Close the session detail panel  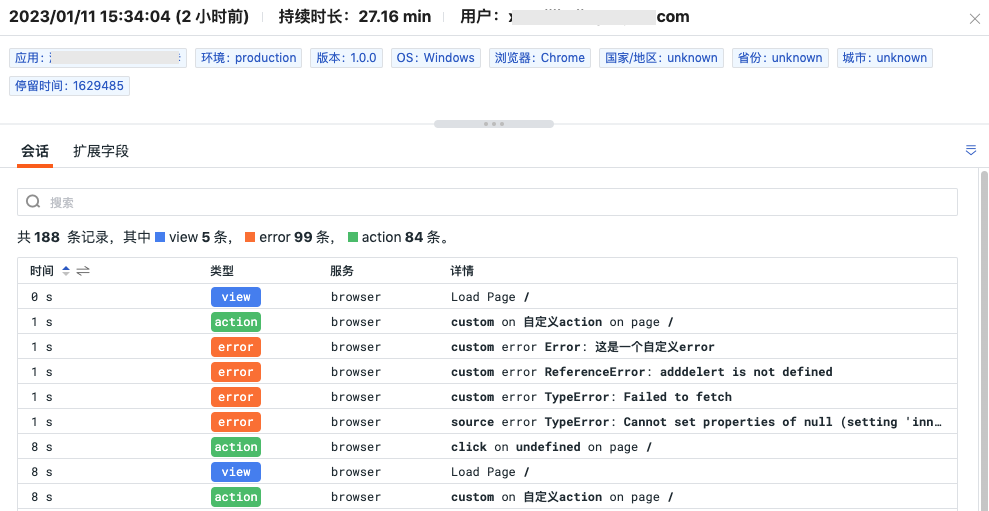pyautogui.click(x=974, y=19)
